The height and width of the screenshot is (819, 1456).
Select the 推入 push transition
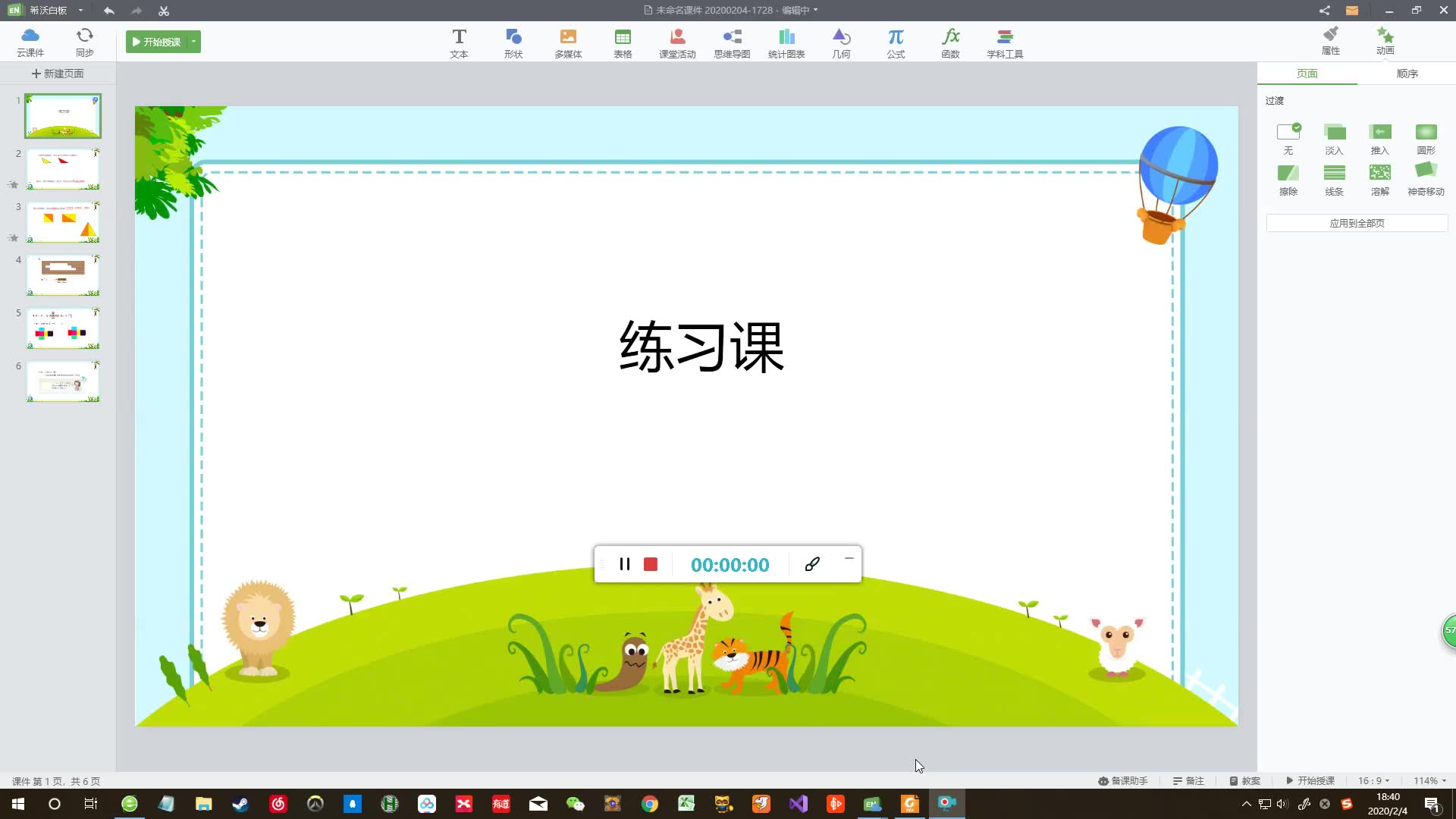[1380, 139]
